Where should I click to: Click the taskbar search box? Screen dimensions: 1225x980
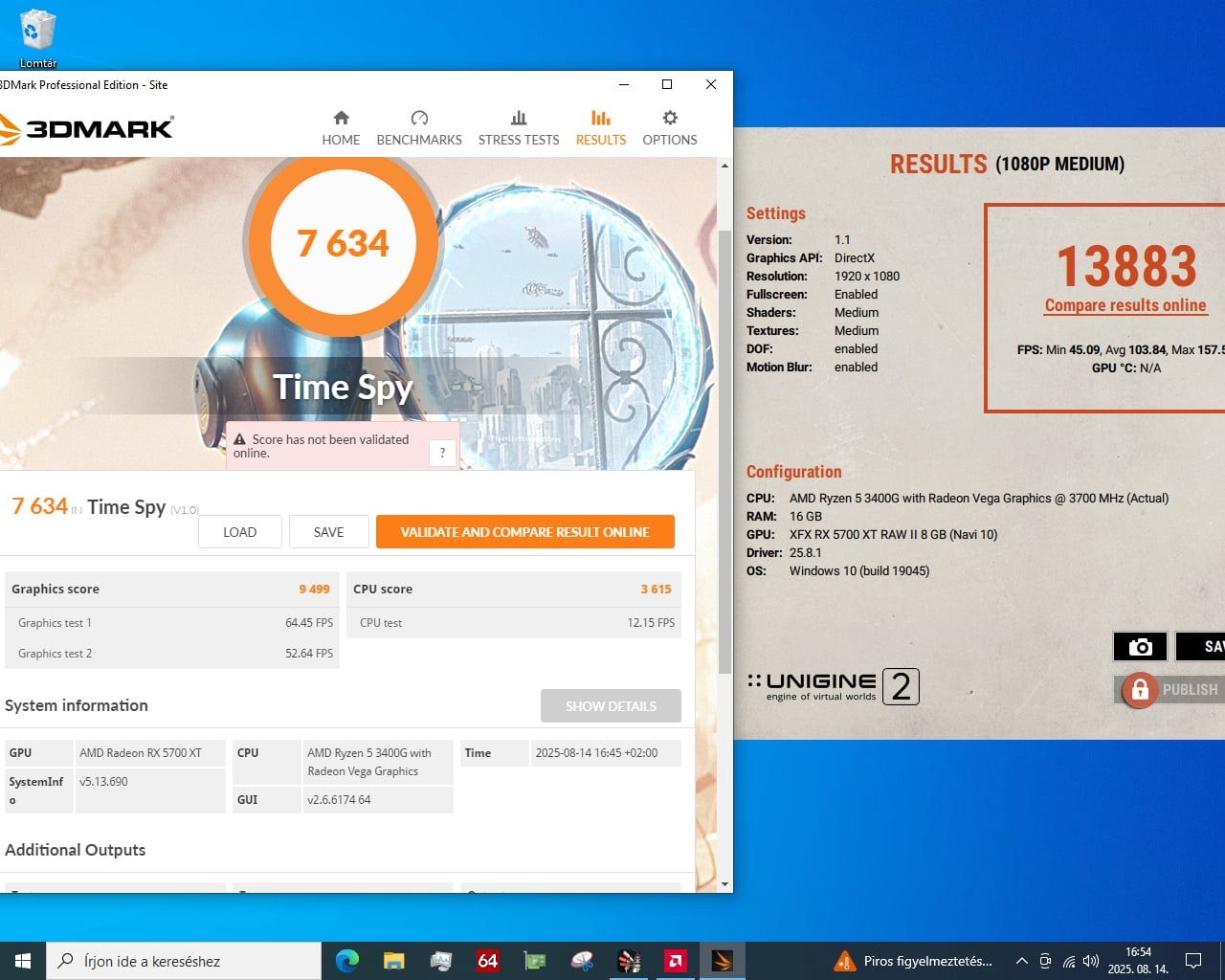click(x=184, y=961)
